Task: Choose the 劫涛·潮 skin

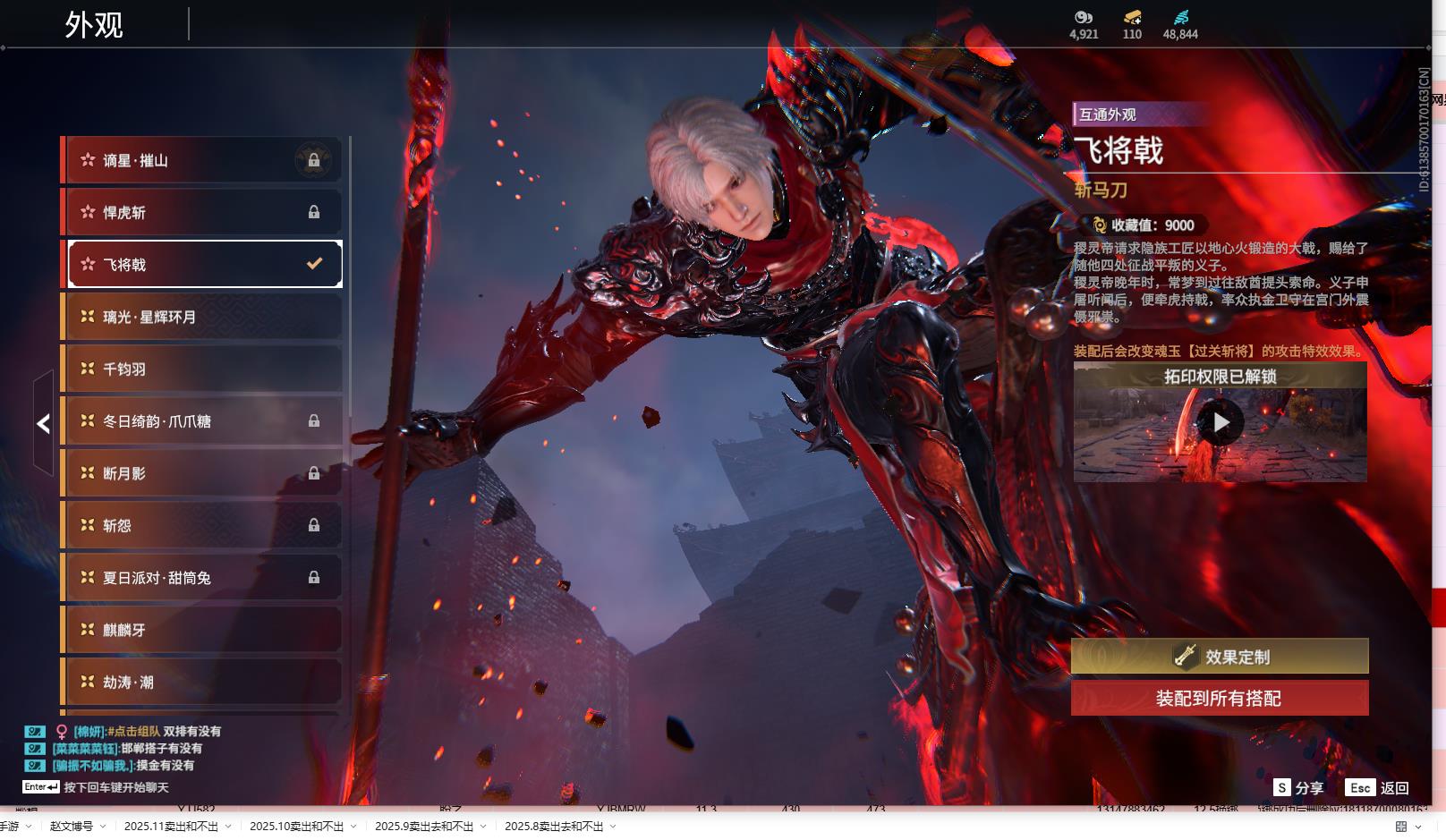Action: (202, 682)
